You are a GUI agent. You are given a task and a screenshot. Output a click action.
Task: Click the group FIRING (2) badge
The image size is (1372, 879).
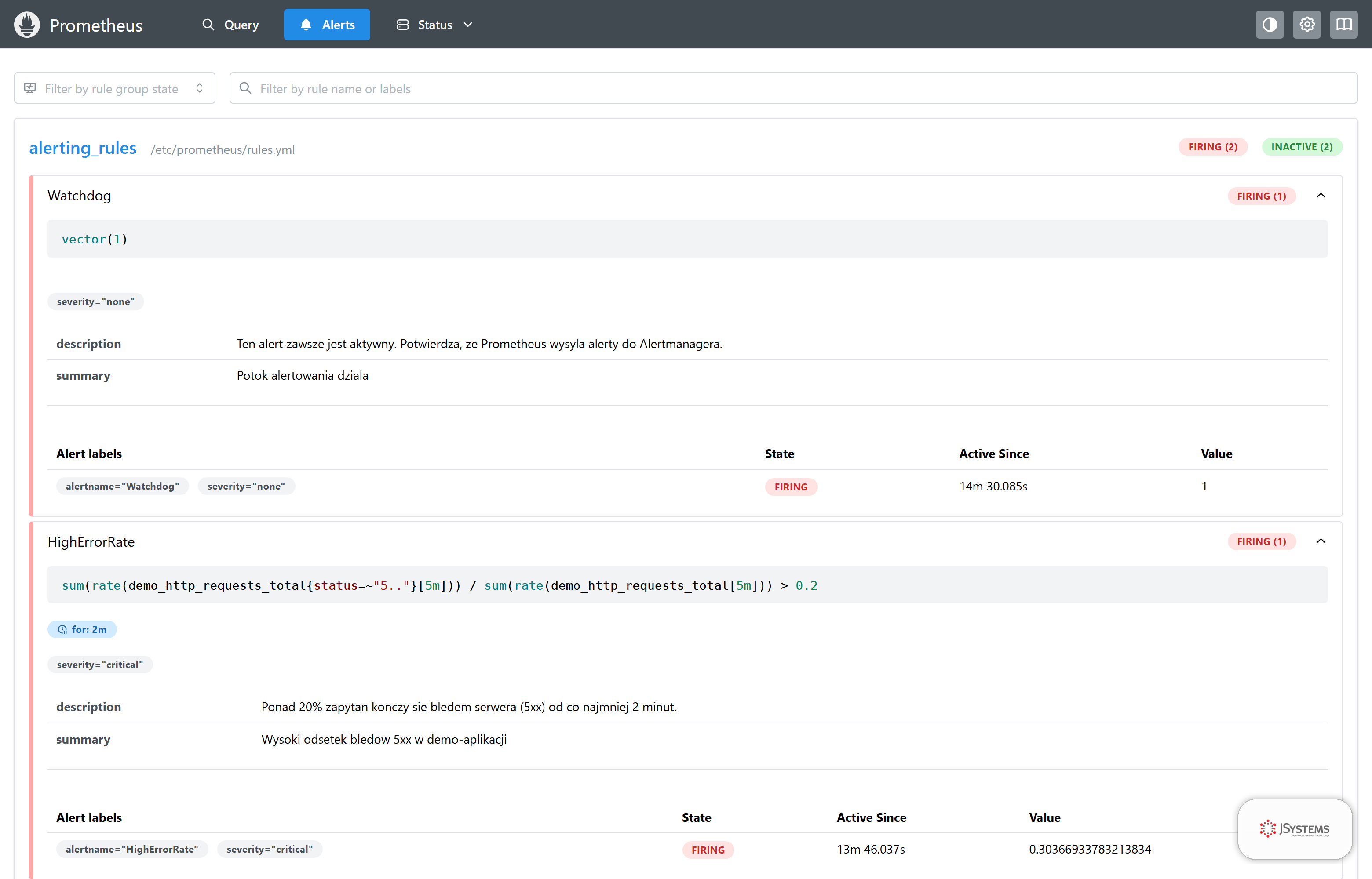[1213, 147]
